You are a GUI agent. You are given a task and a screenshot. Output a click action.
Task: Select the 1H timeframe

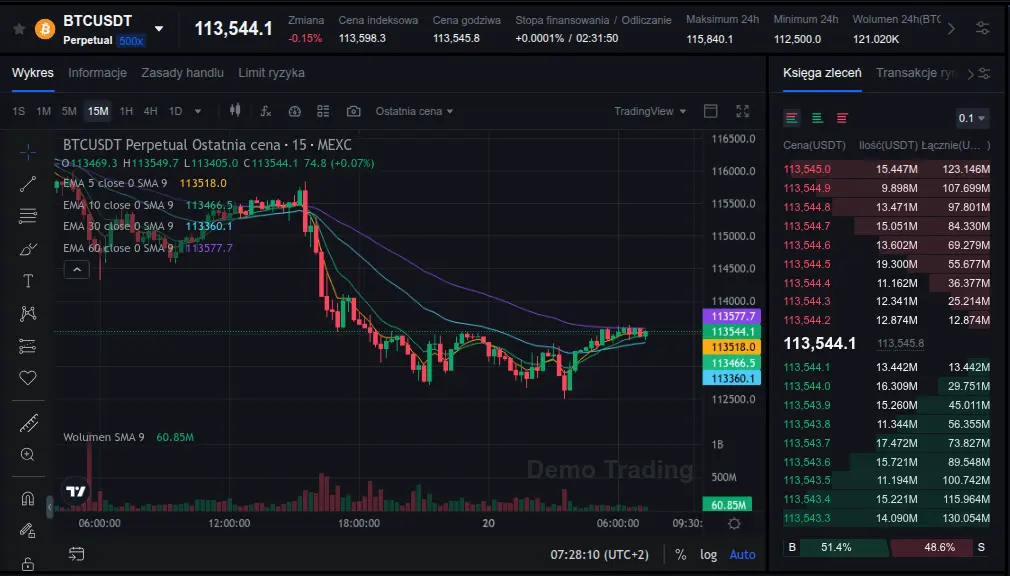click(x=126, y=111)
